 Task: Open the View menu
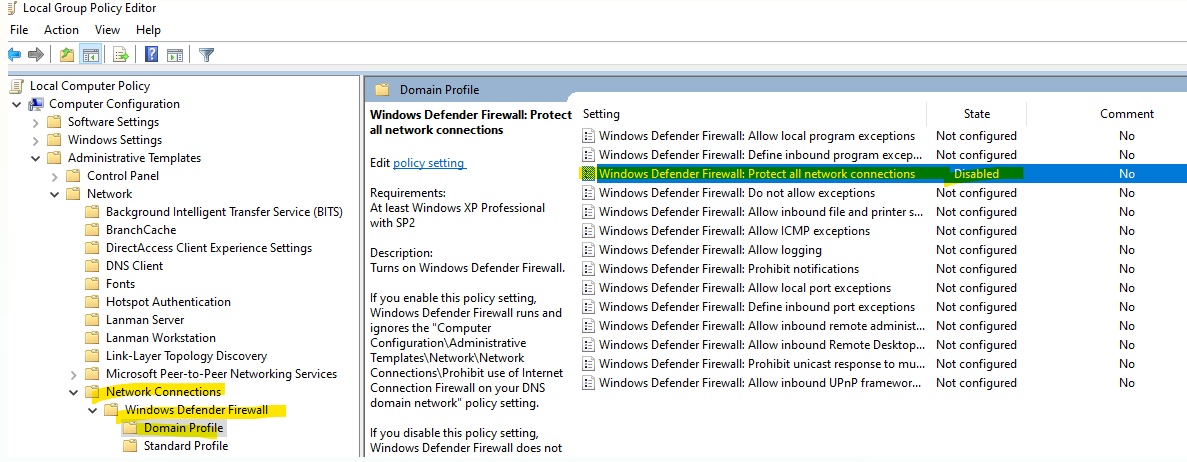[x=107, y=30]
